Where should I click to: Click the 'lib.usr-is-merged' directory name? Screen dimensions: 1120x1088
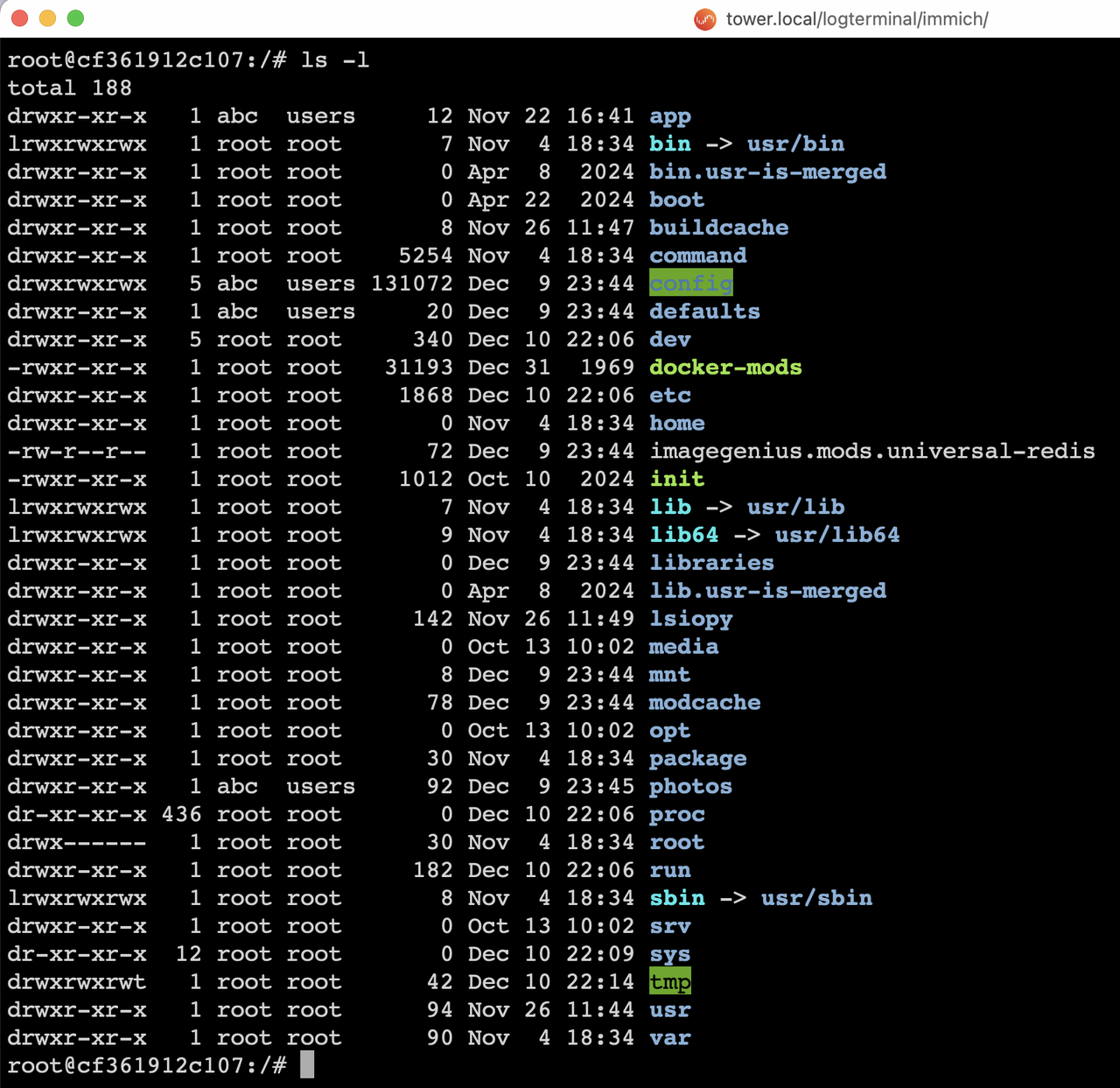pyautogui.click(x=768, y=592)
